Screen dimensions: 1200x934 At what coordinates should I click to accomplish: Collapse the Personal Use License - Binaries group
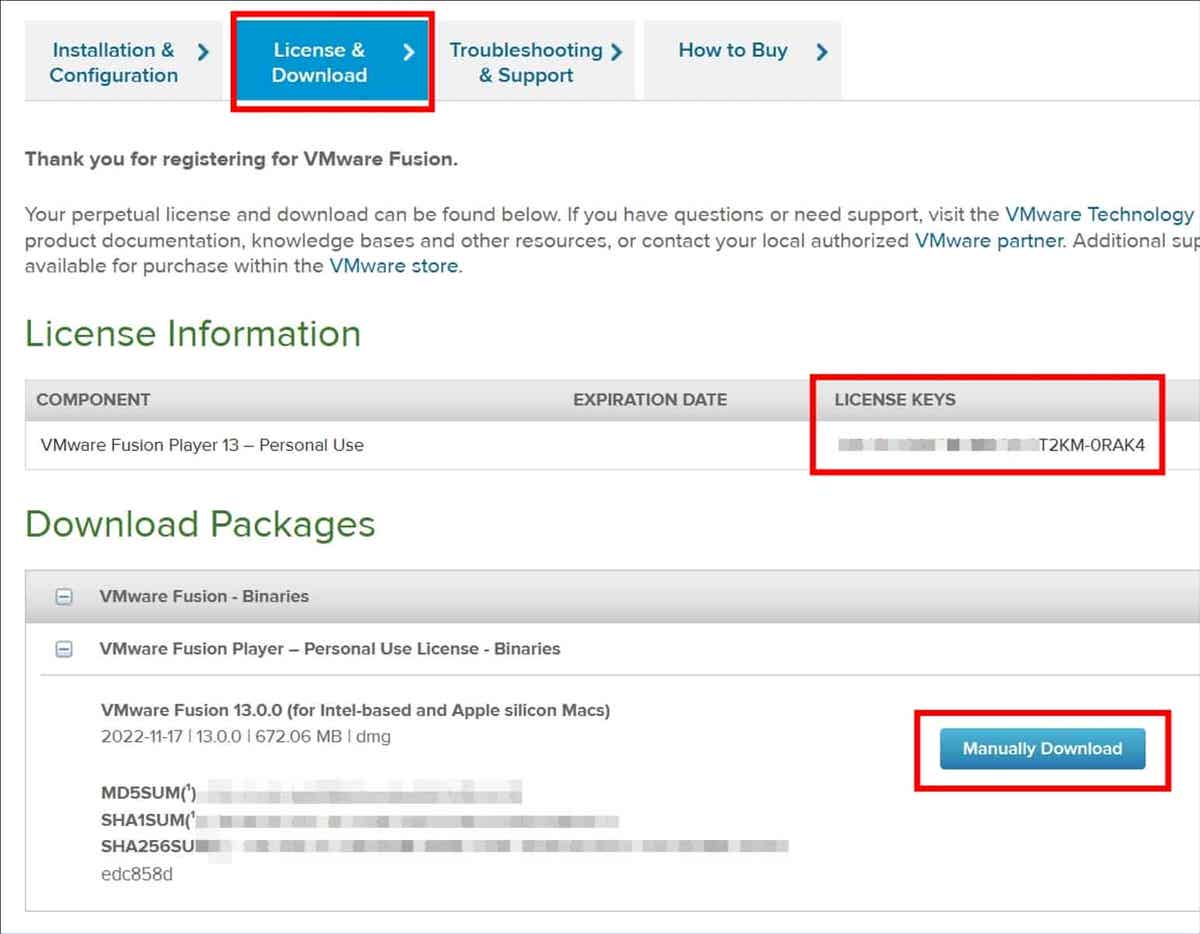coord(63,649)
